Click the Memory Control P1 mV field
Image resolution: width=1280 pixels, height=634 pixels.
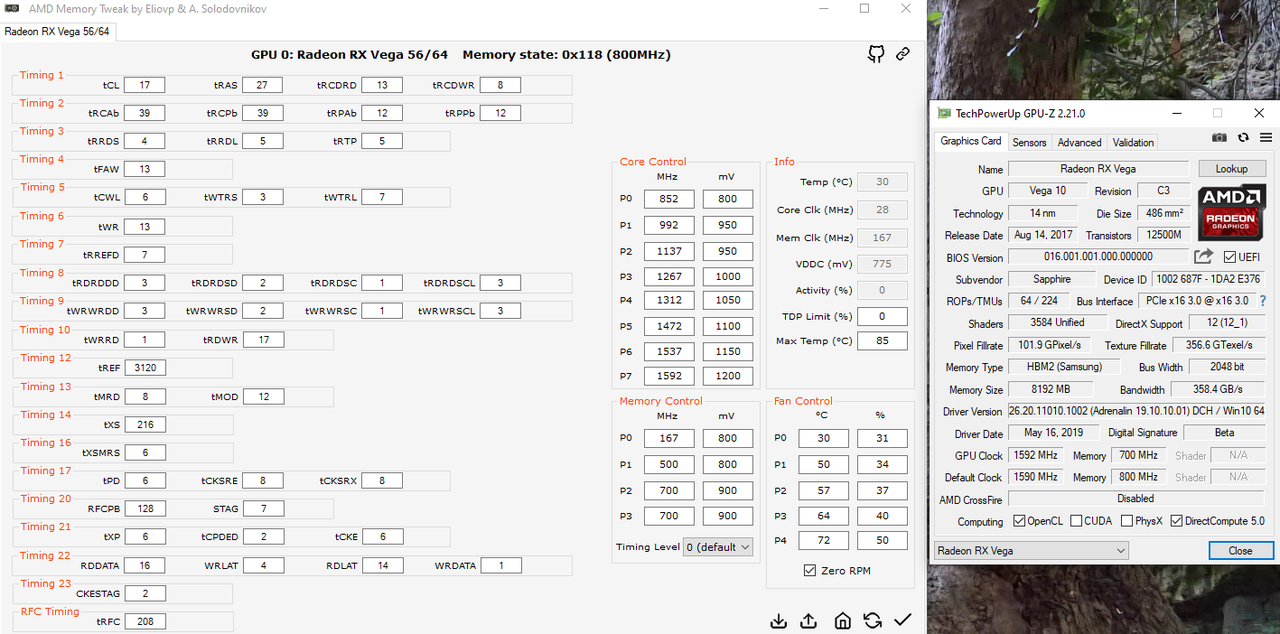(728, 464)
